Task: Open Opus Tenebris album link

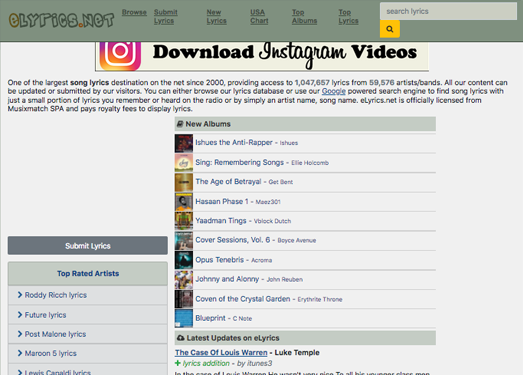Action: [219, 260]
